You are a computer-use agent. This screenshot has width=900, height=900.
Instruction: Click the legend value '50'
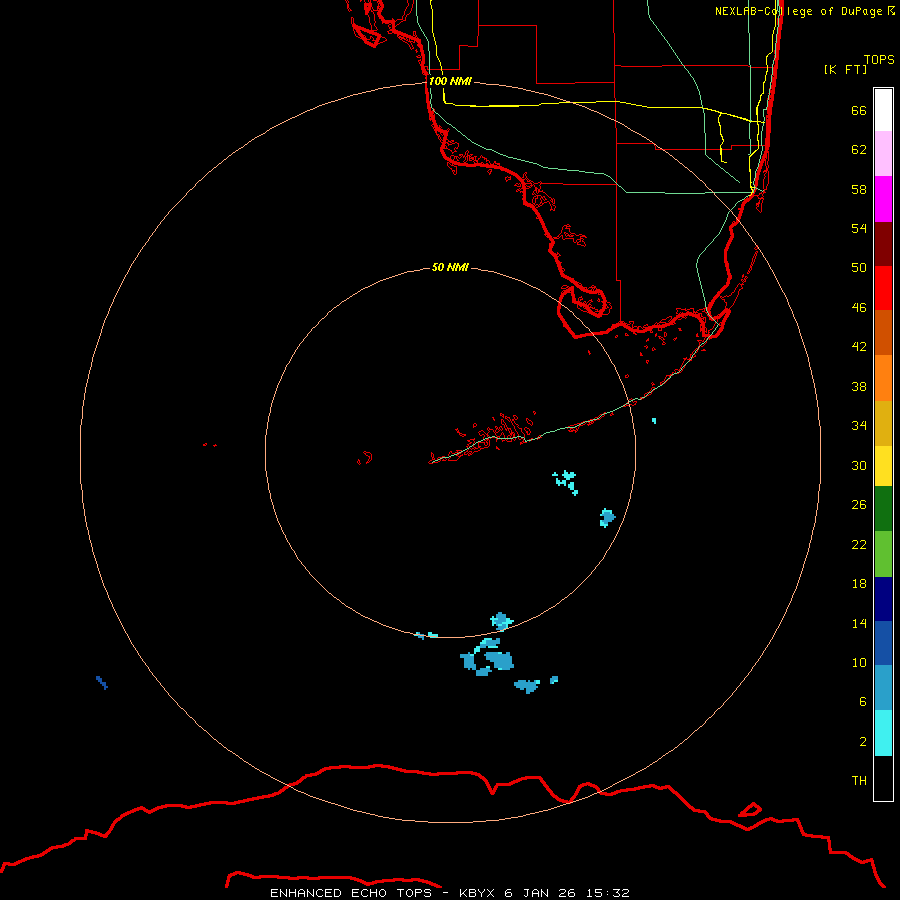coord(859,268)
